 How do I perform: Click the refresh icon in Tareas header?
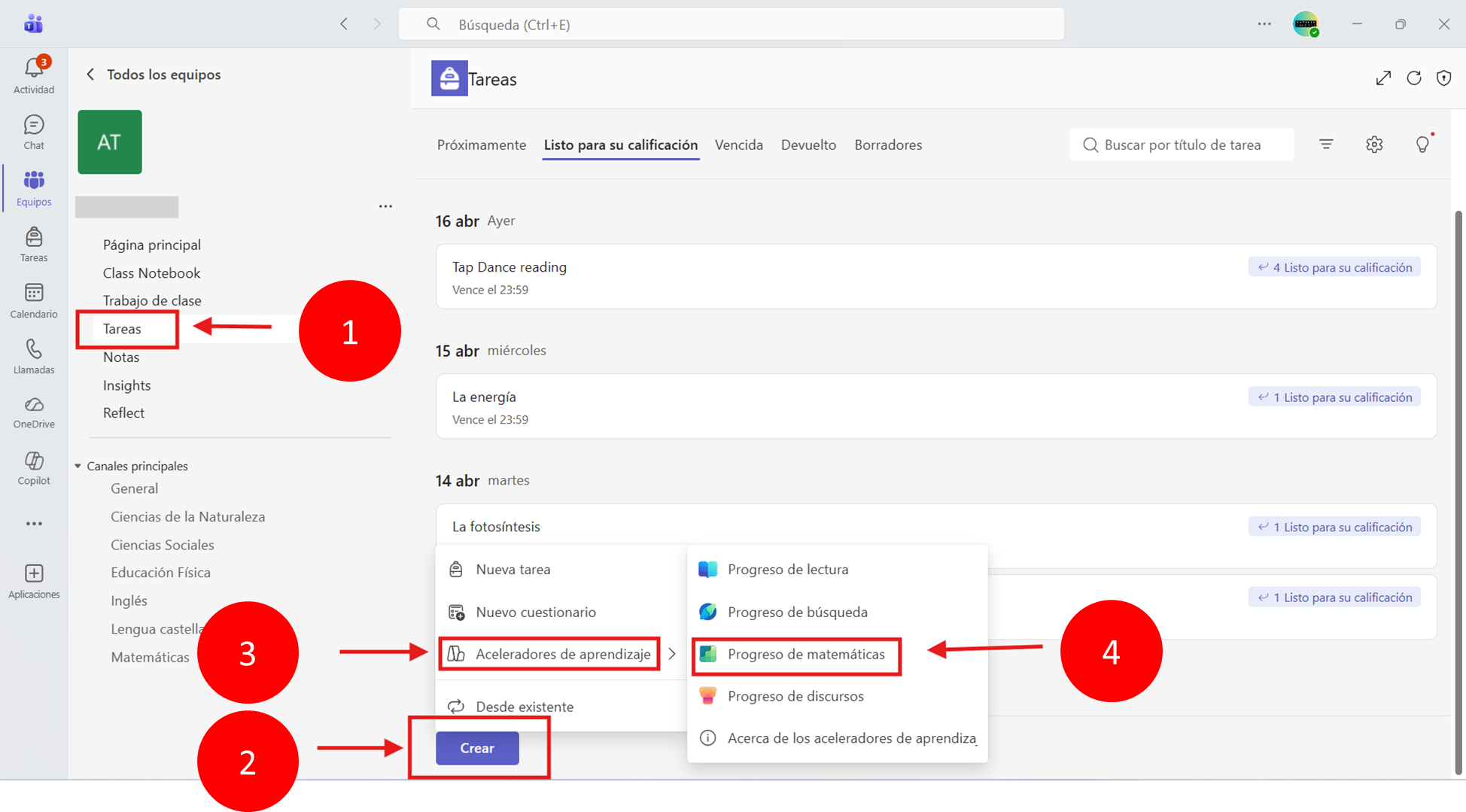(x=1414, y=78)
